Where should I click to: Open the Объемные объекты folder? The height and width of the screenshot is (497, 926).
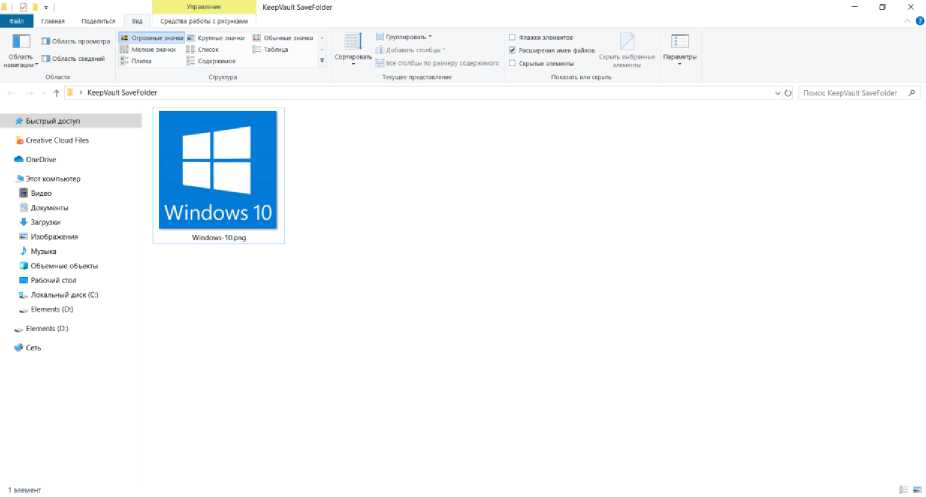pos(58,266)
